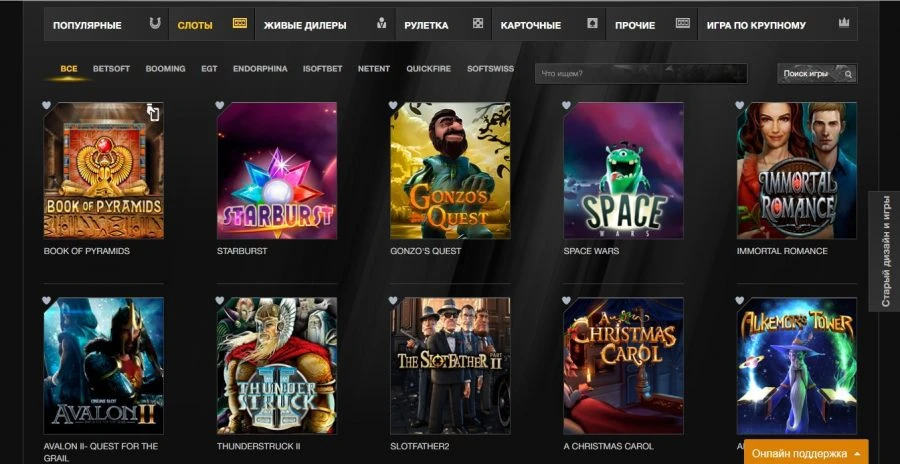Image resolution: width=900 pixels, height=464 pixels.
Task: Open the Старый дизайн и игры side panel
Action: point(885,252)
